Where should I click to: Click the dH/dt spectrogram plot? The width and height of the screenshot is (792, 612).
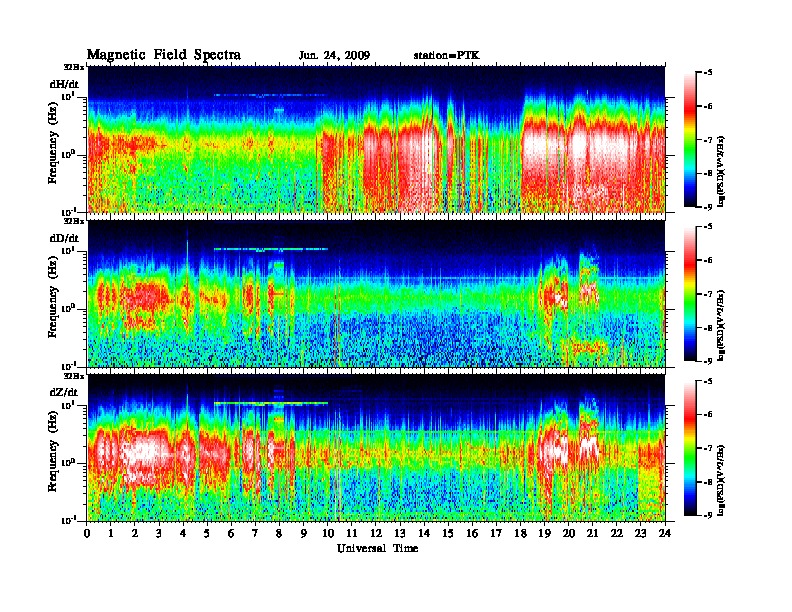[x=376, y=139]
